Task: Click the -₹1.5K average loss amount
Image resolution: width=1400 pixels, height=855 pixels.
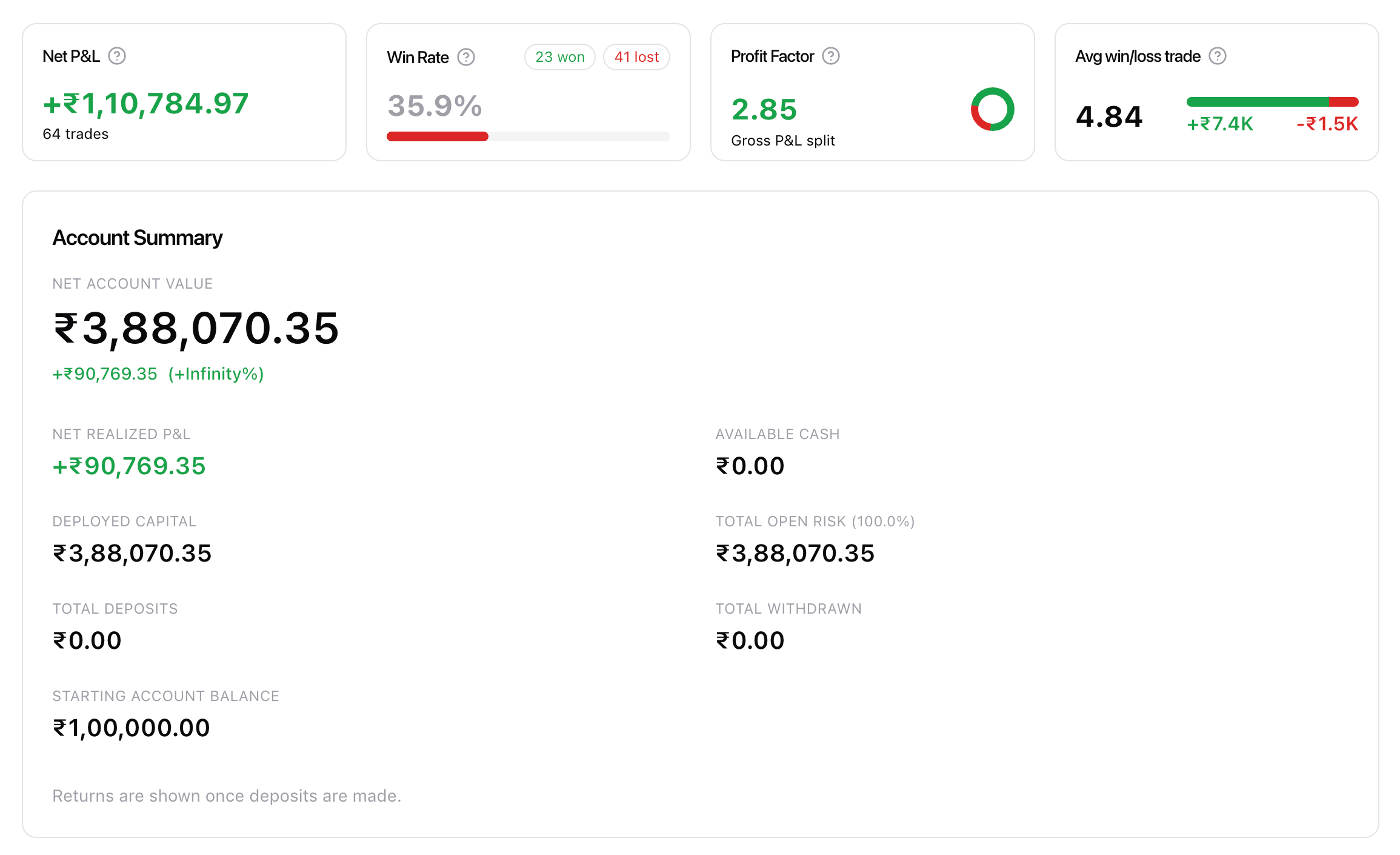Action: click(1327, 124)
